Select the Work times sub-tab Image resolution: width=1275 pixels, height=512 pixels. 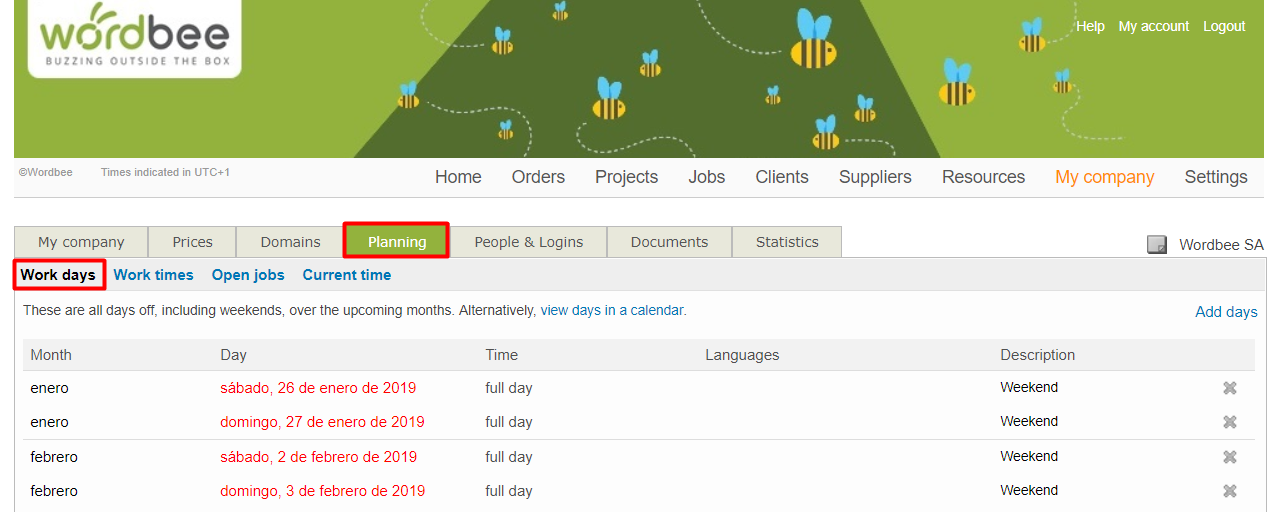pyautogui.click(x=153, y=275)
